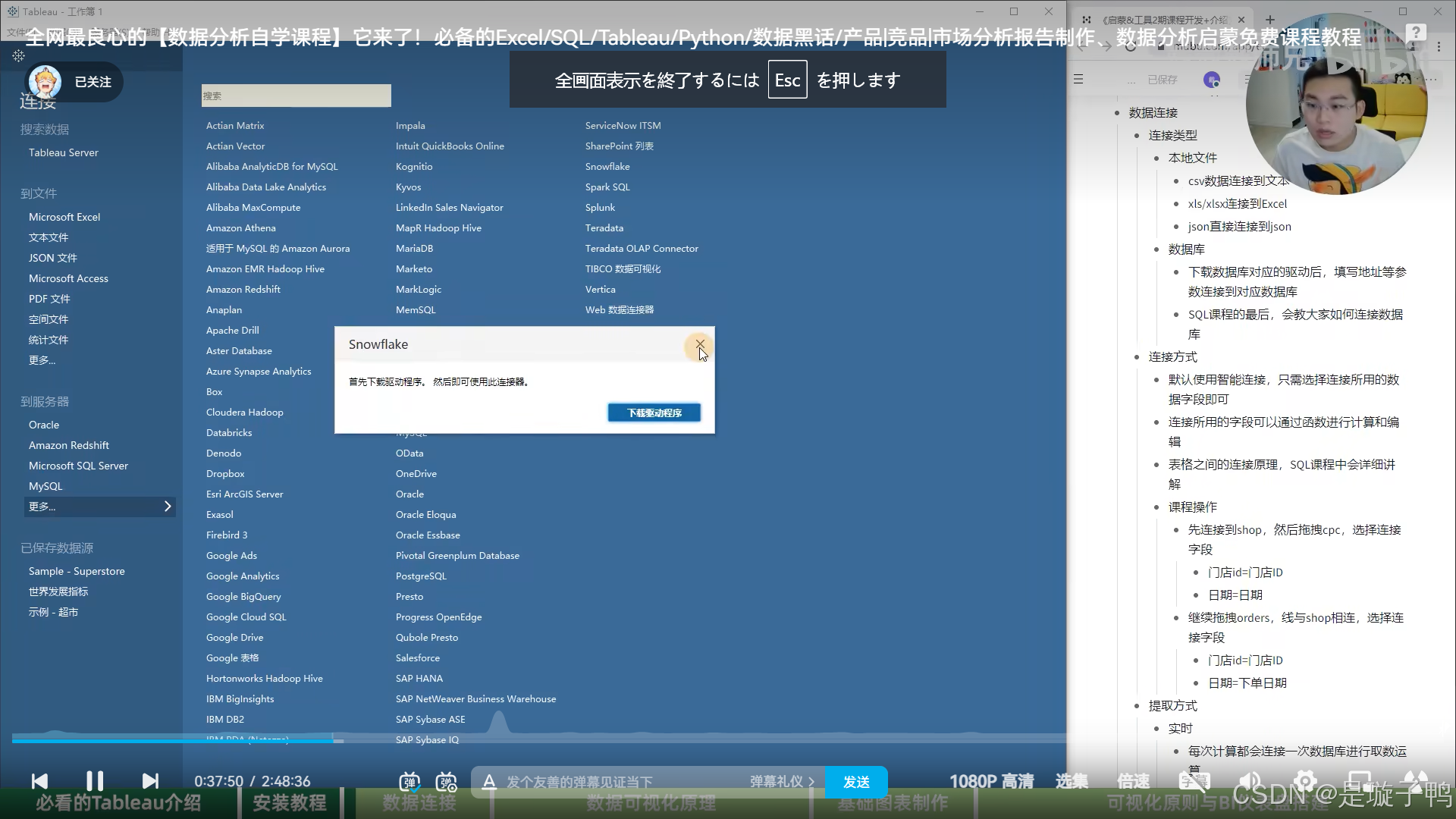Click the Tableau start-page logo icon

click(x=18, y=55)
